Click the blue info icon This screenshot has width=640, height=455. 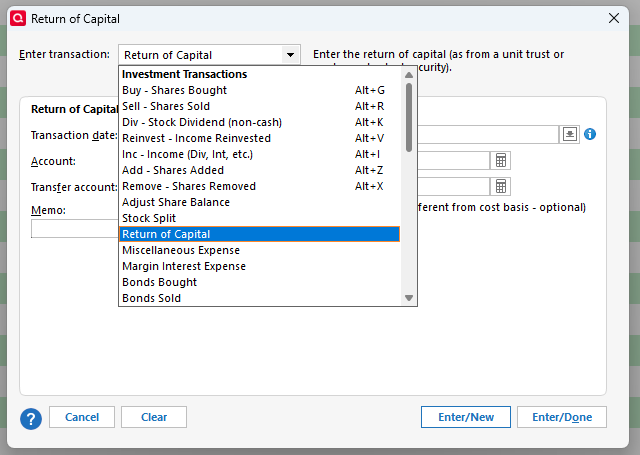click(590, 134)
